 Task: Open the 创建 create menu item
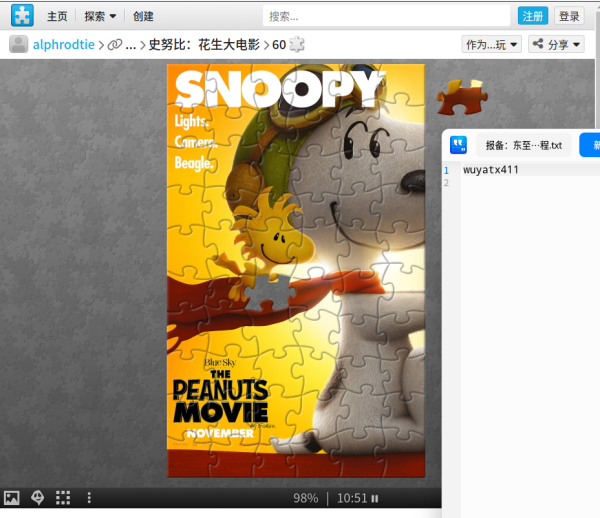point(143,16)
